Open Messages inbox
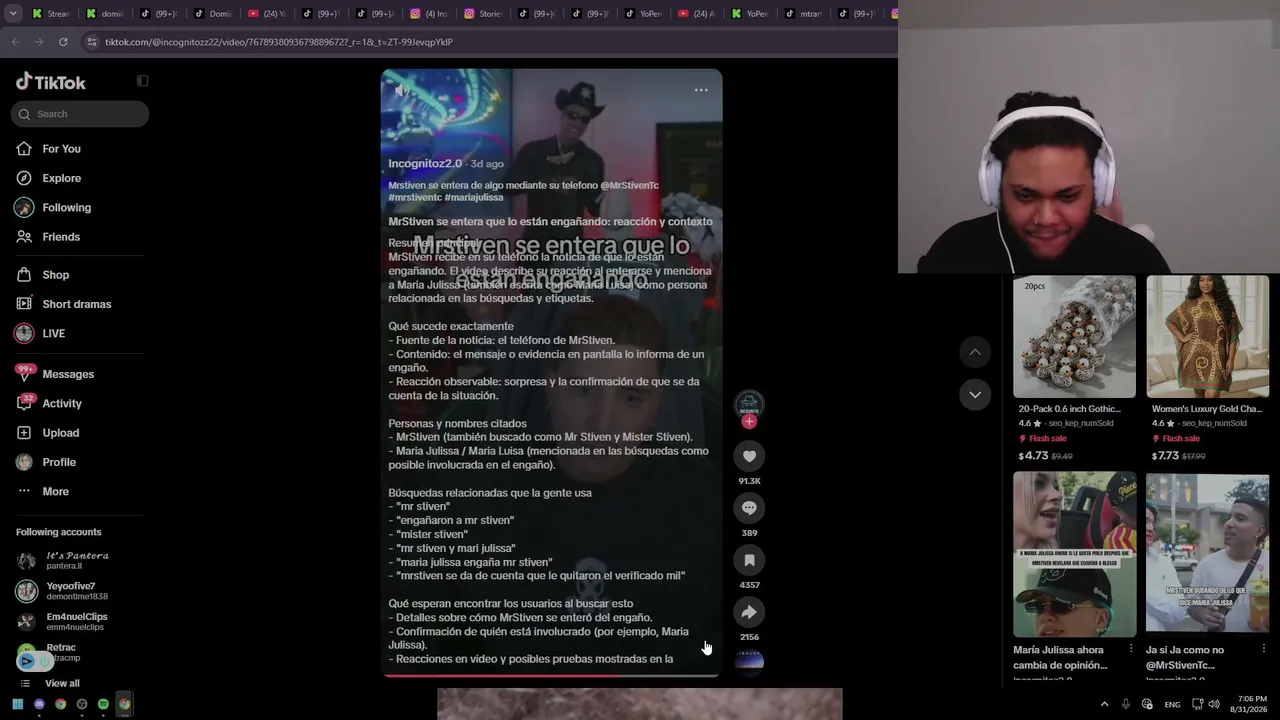This screenshot has width=1280, height=720. [68, 374]
